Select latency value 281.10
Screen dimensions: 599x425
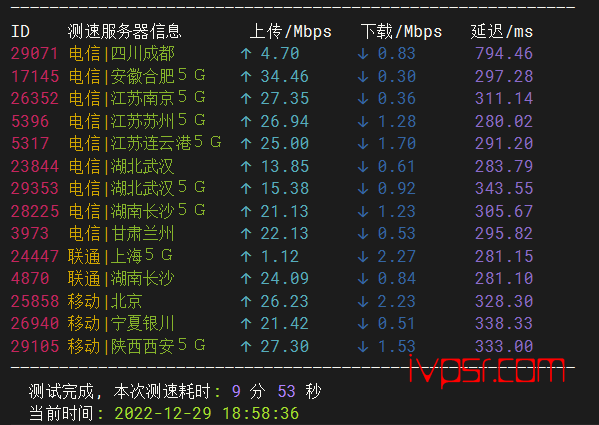tap(504, 279)
